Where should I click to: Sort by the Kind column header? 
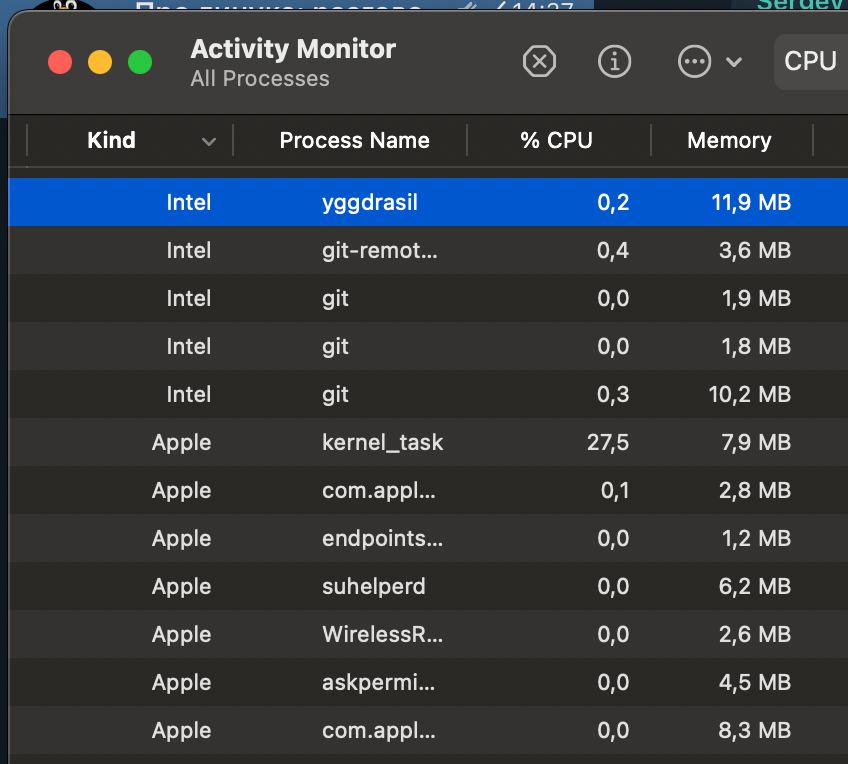click(111, 141)
